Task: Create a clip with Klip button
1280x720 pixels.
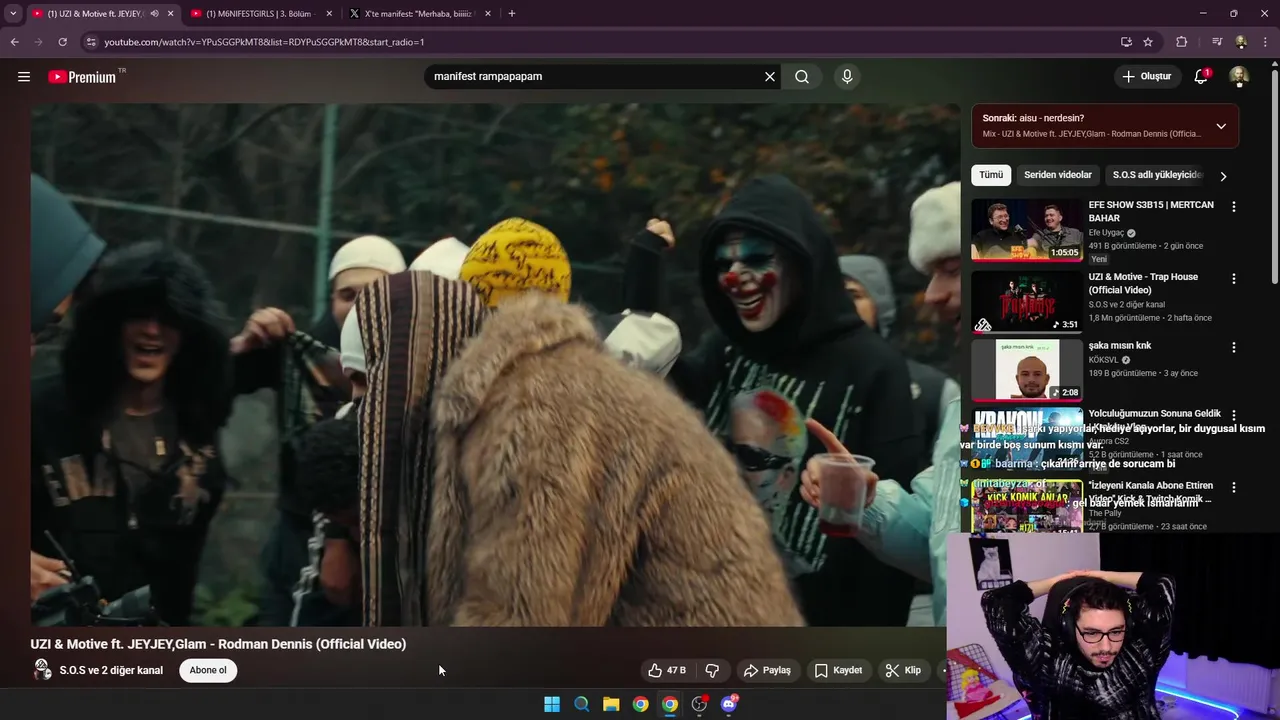Action: pyautogui.click(x=903, y=670)
